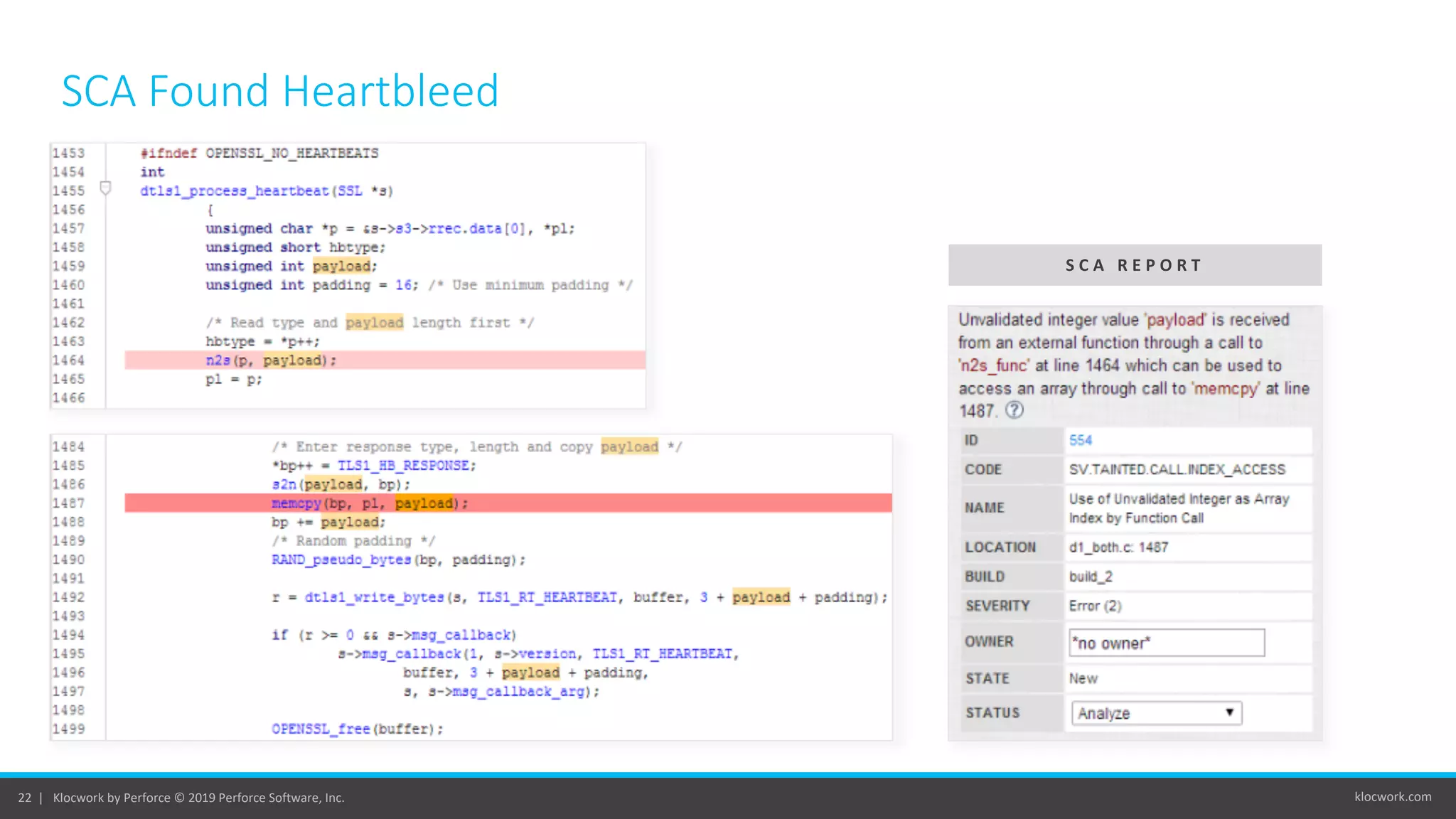Click the OWNER input field
This screenshot has height=819, width=1456.
1167,643
